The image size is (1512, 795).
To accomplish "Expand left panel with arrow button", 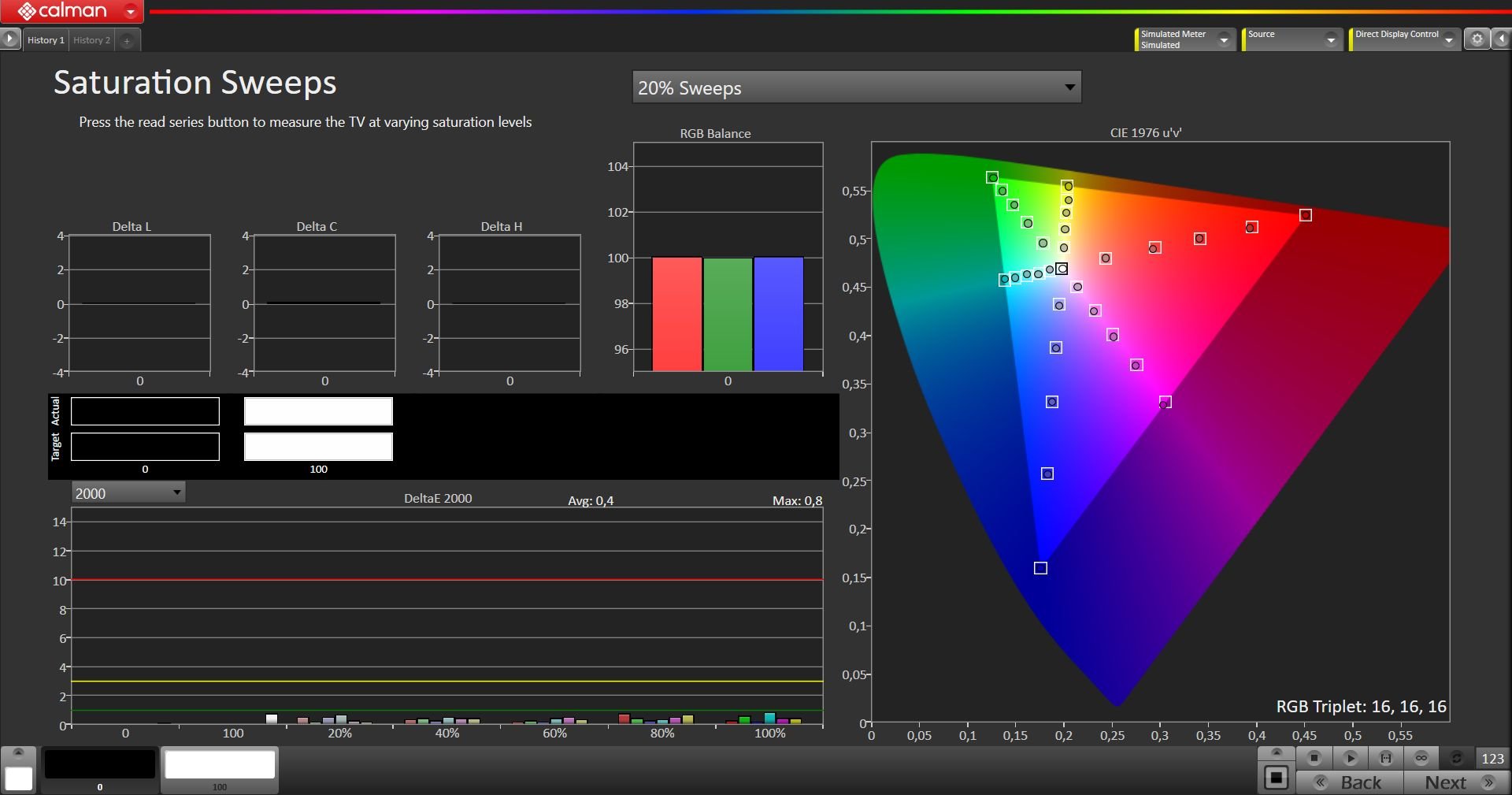I will [9, 39].
